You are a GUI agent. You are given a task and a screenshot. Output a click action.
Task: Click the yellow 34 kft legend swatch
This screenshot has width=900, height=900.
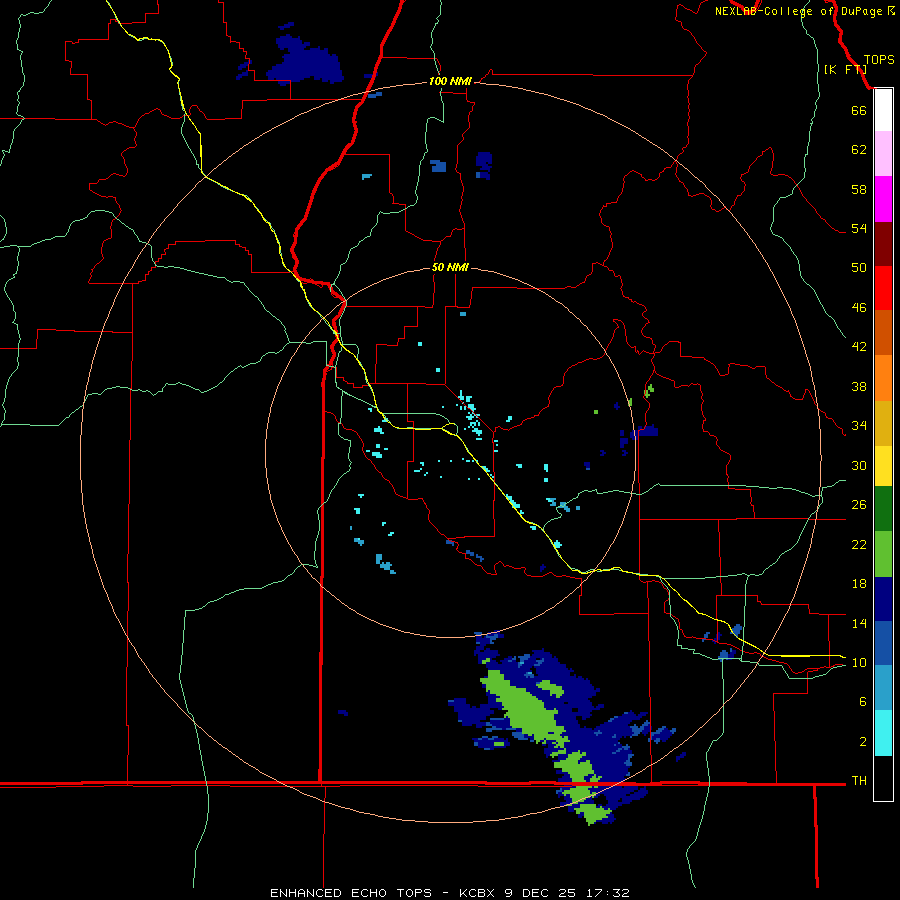[x=883, y=466]
